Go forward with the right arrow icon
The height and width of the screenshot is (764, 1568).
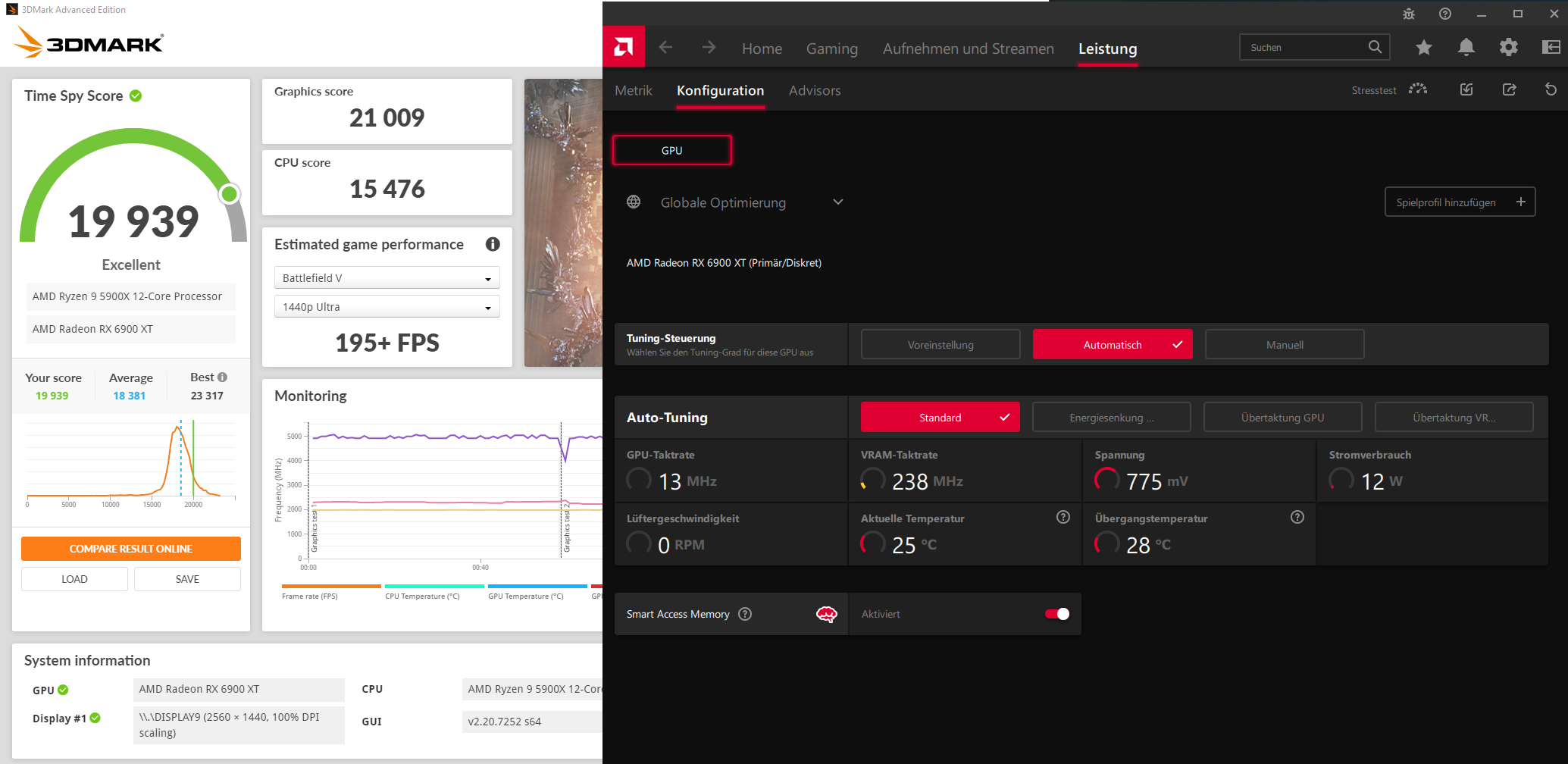pos(709,48)
